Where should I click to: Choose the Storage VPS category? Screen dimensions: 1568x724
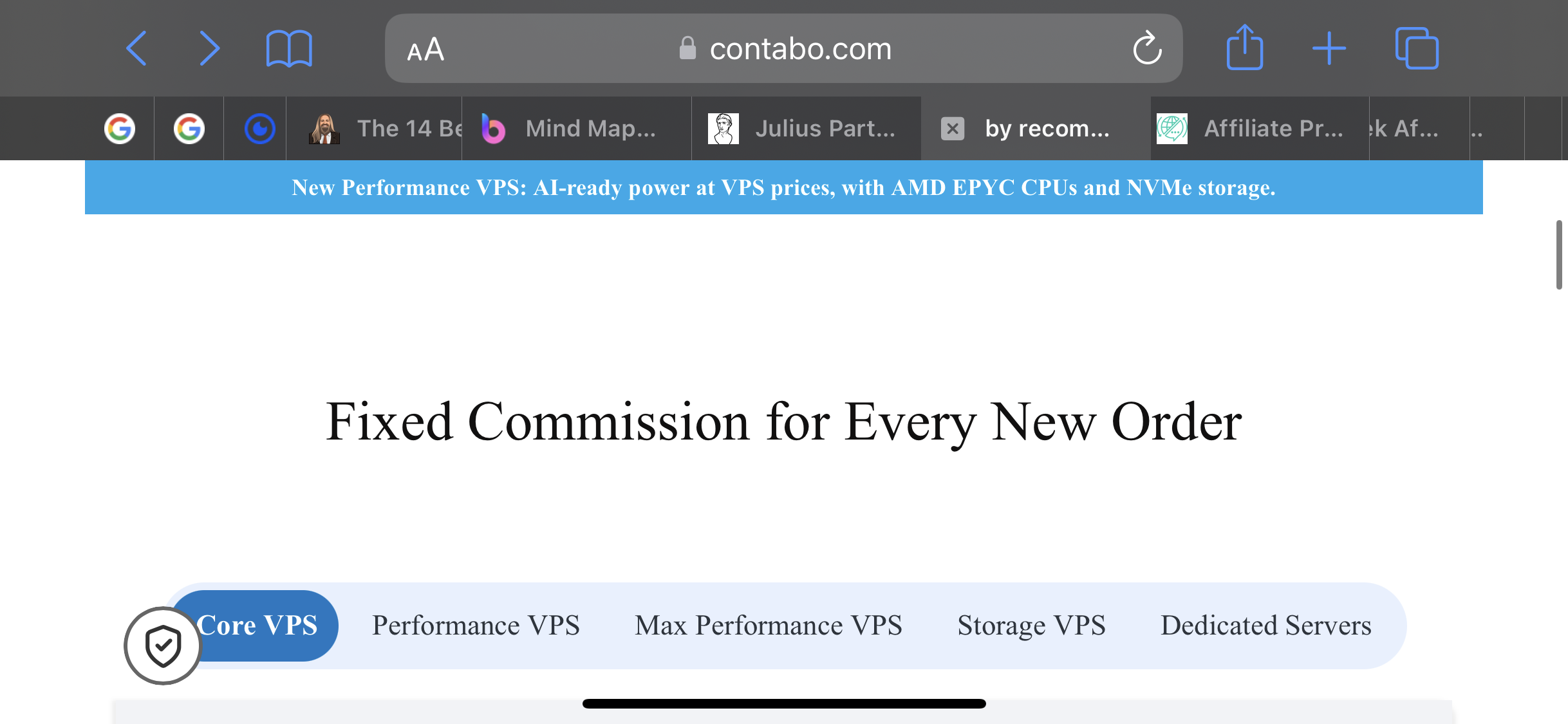pos(1032,626)
